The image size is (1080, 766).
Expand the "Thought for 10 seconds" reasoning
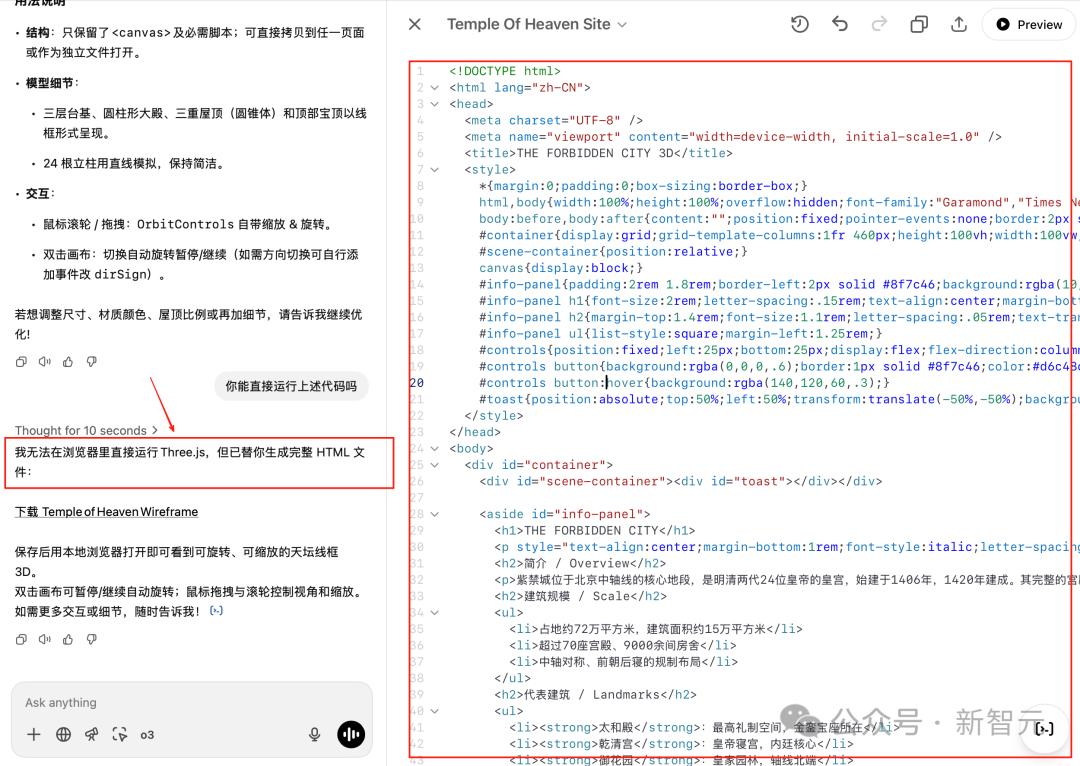coord(86,430)
